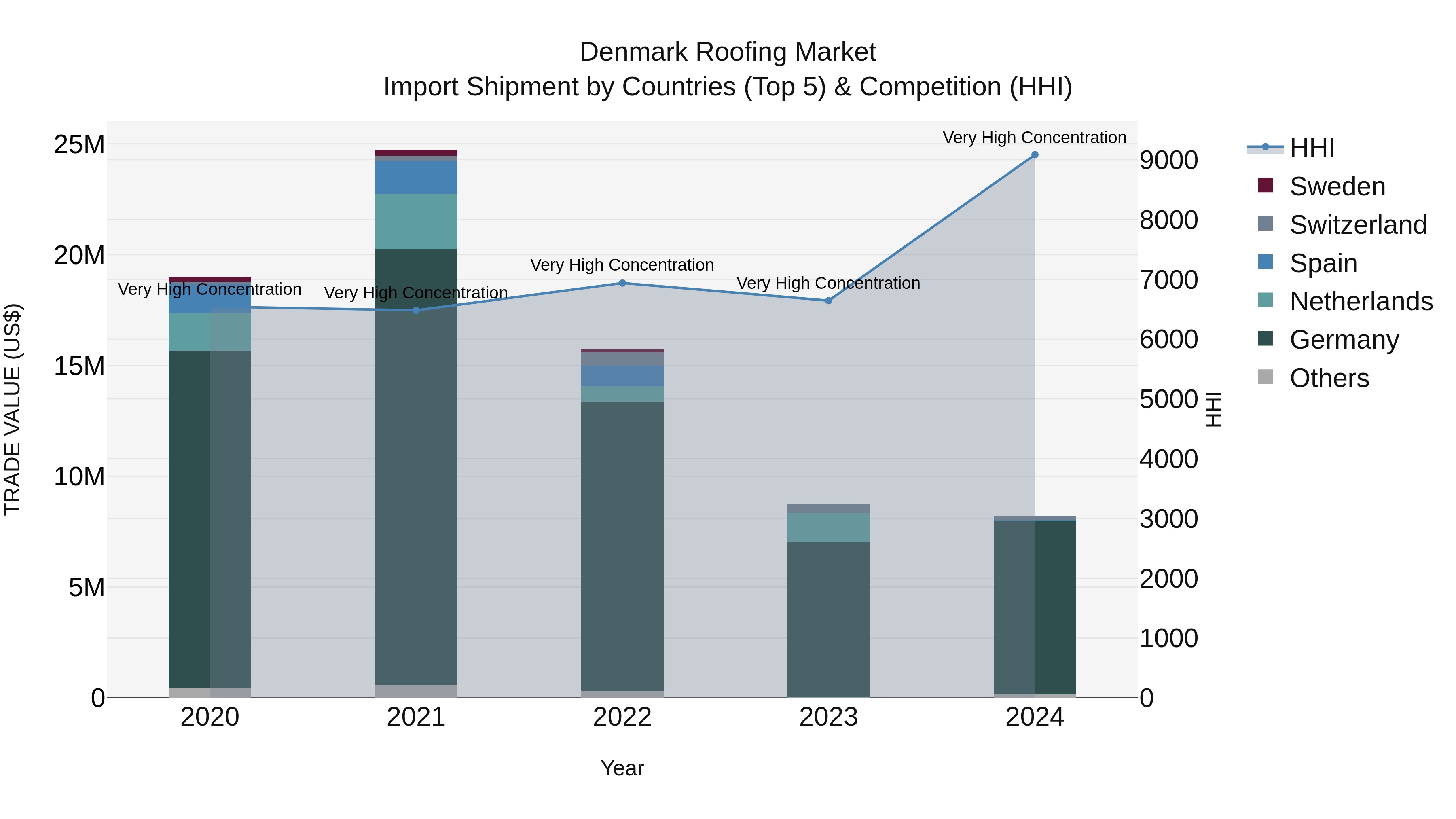Click the Germany segment of 2024 bar
Screen dimensions: 1456x819
click(1035, 607)
